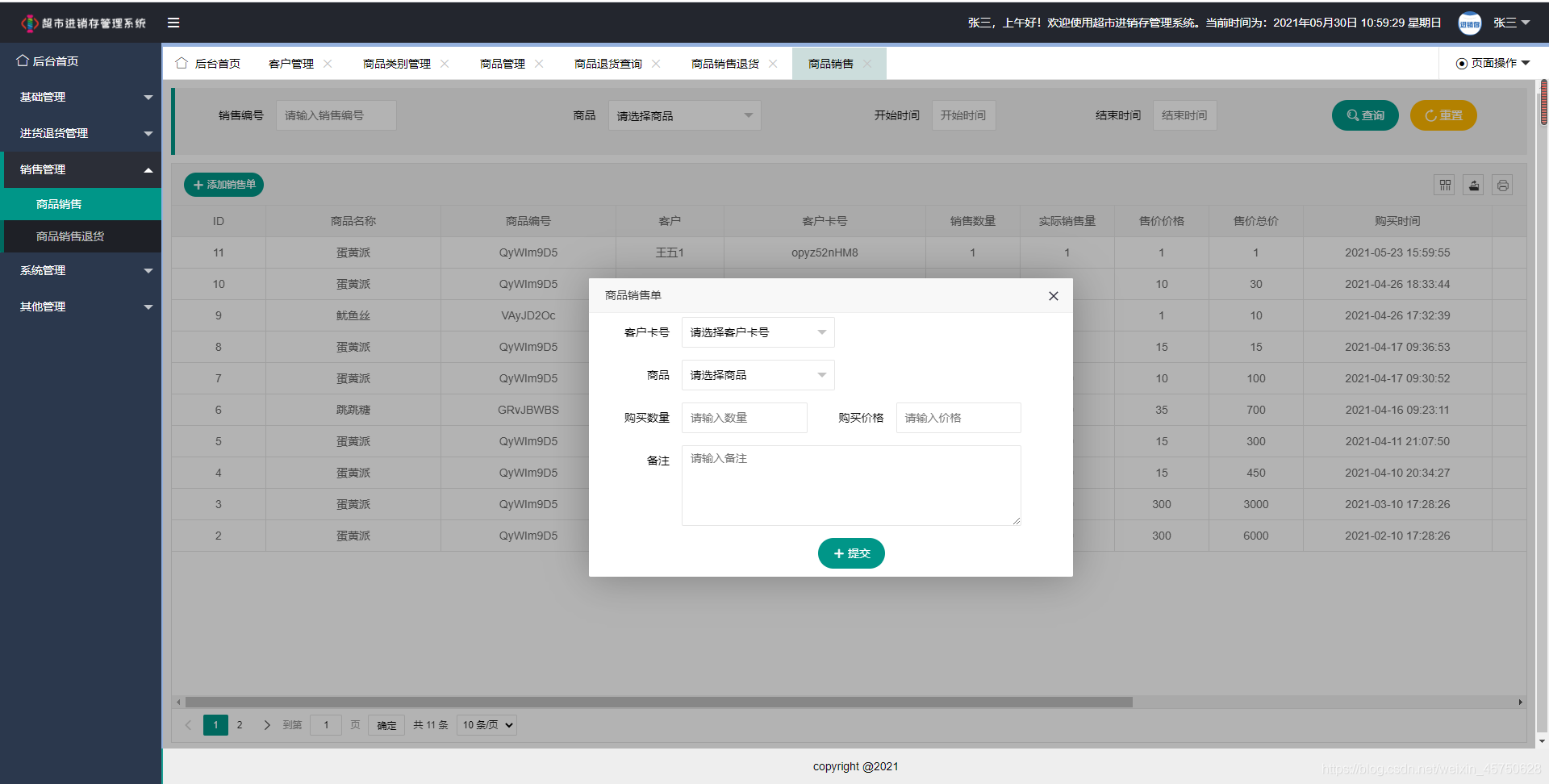
Task: Click the hamburger menu icon in the header
Action: (173, 22)
